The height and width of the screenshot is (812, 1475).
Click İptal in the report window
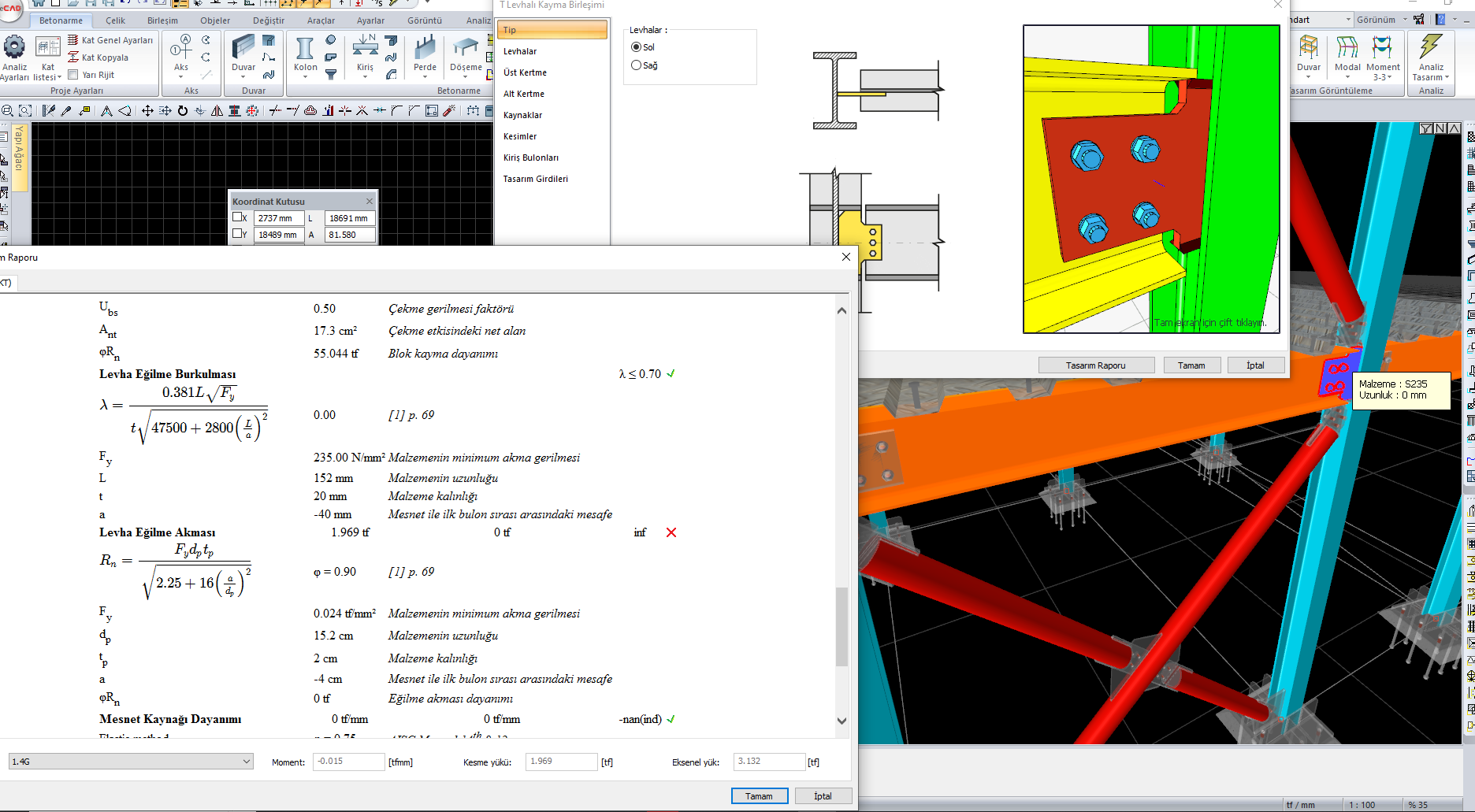(823, 796)
